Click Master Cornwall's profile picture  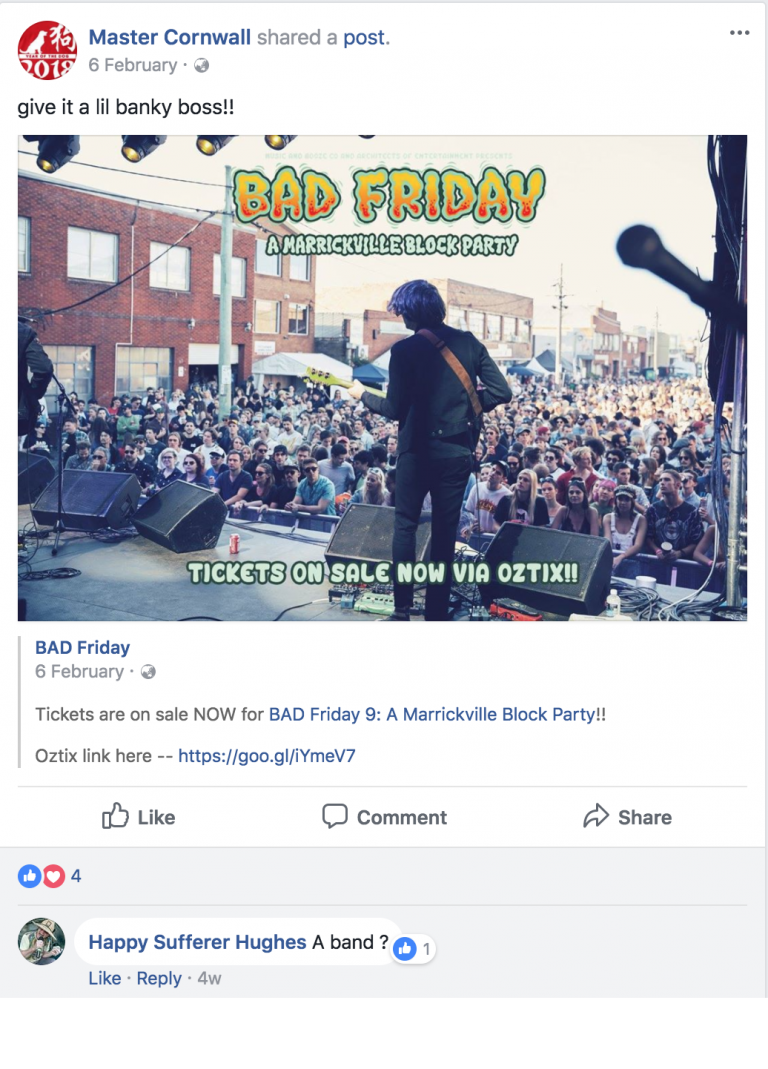[47, 50]
